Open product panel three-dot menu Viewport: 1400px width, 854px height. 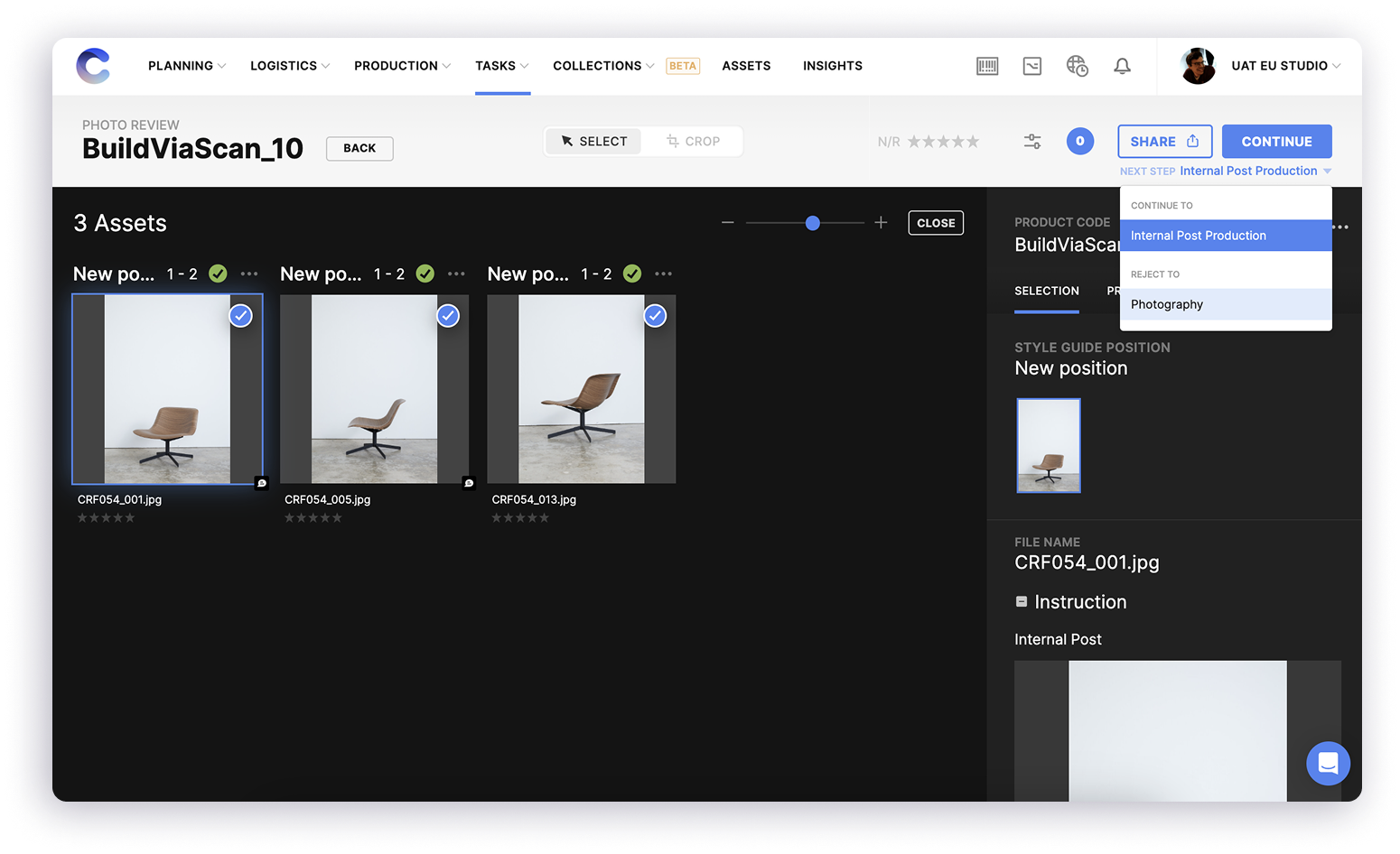point(1341,227)
